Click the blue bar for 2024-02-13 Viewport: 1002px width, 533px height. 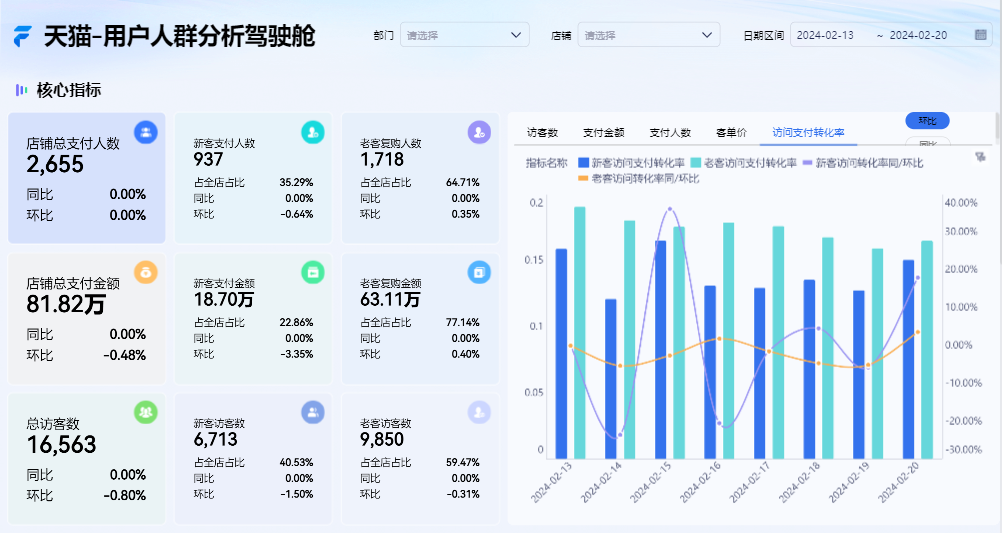561,353
